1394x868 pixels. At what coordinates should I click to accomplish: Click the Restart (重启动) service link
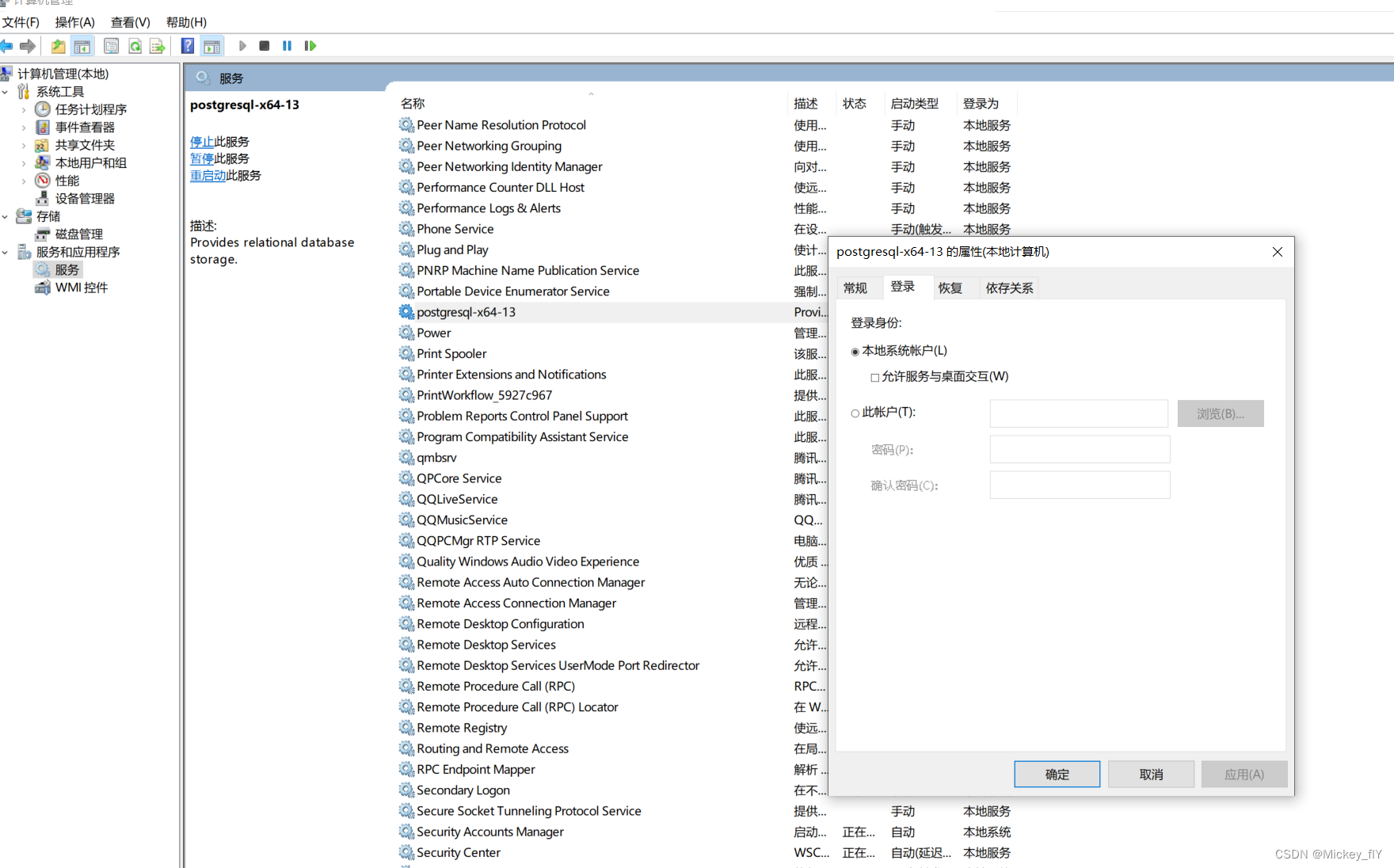[x=208, y=175]
